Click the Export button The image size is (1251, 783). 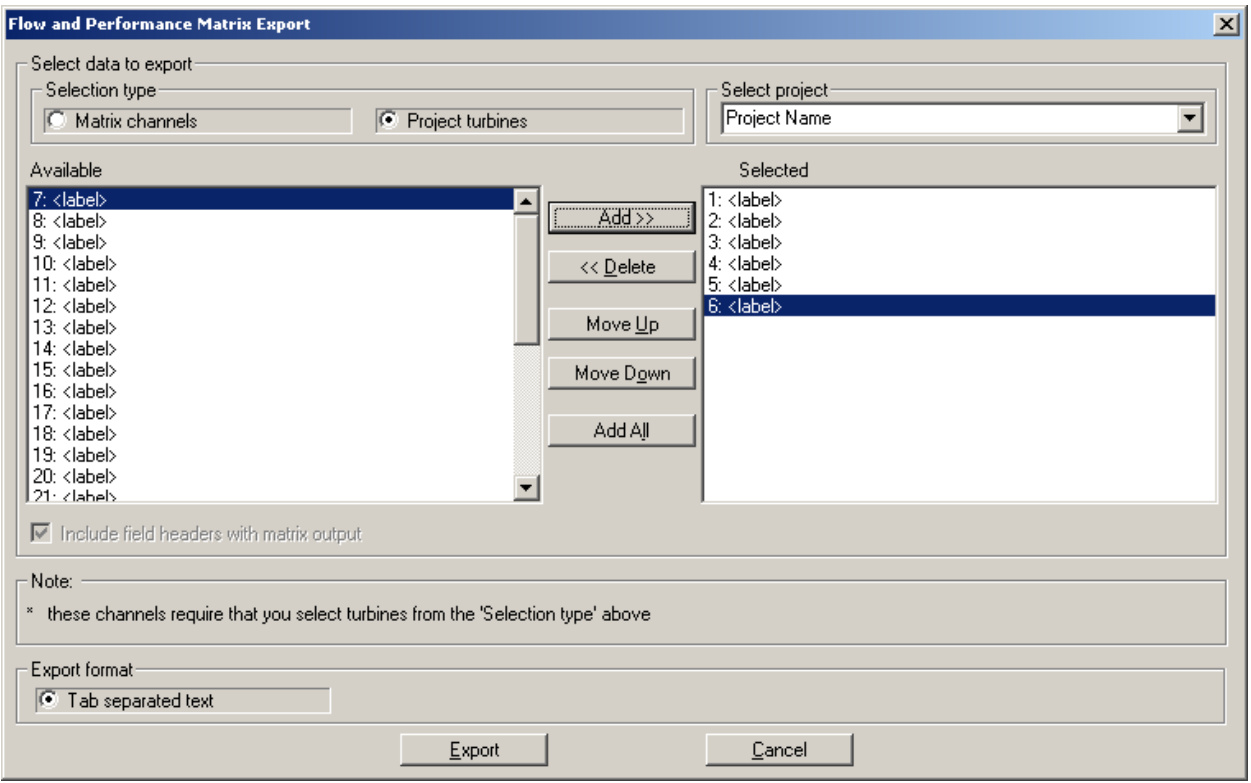click(x=474, y=750)
